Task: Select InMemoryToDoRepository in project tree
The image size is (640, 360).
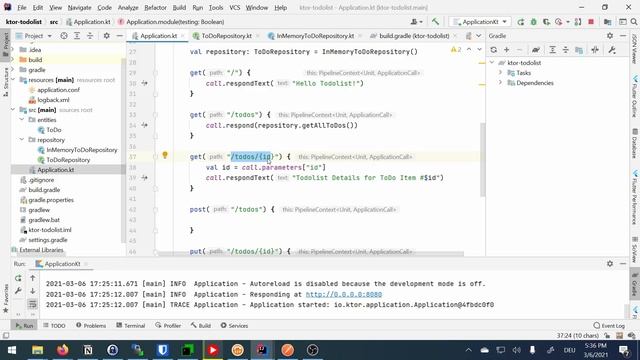Action: pos(82,150)
